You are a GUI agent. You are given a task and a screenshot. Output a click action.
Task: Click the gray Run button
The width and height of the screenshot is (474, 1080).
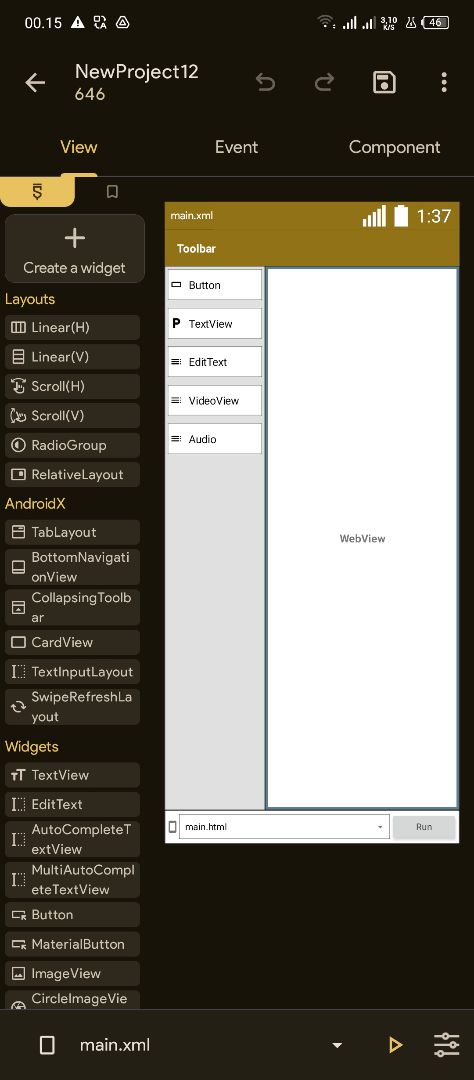pyautogui.click(x=424, y=827)
